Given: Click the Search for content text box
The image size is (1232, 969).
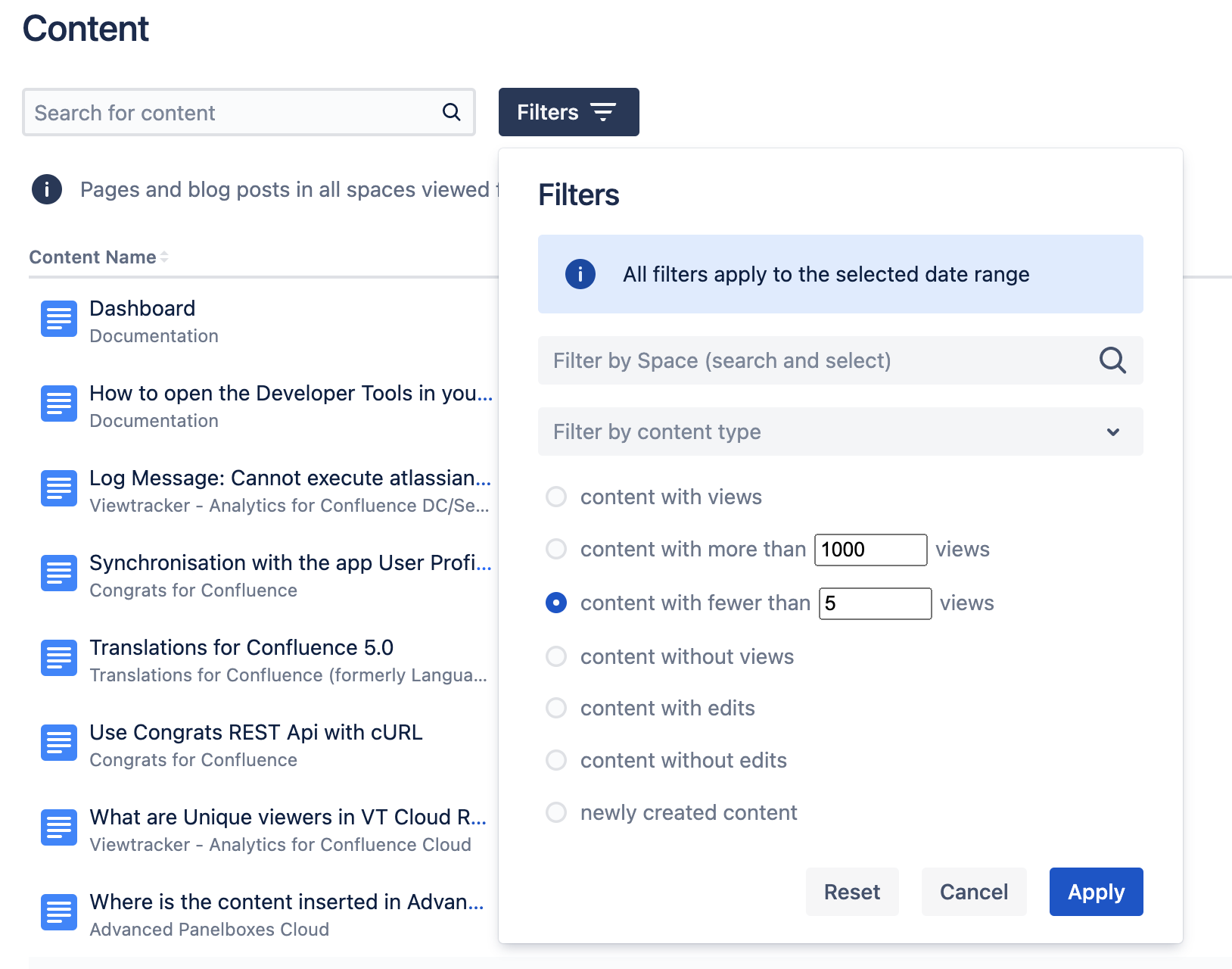Looking at the screenshot, I should click(227, 112).
